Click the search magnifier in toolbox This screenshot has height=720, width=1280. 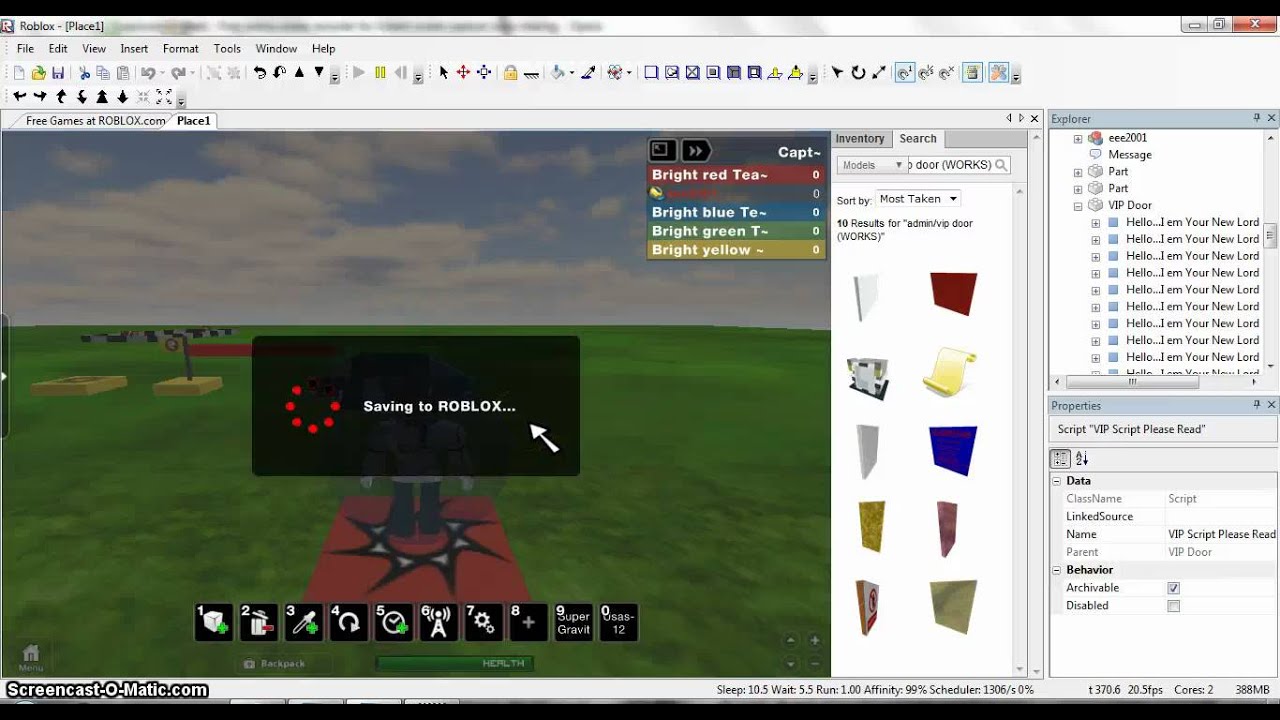(x=1001, y=165)
